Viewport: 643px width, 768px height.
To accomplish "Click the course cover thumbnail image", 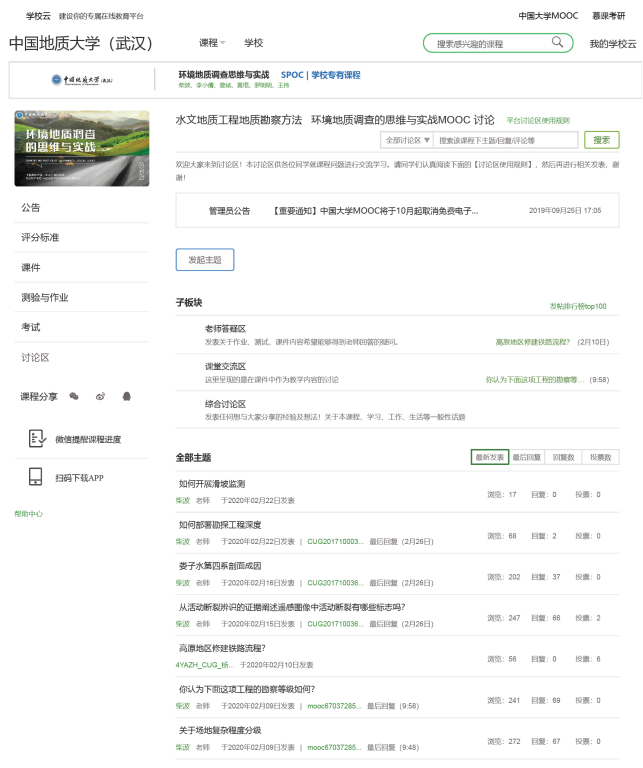I will click(82, 148).
